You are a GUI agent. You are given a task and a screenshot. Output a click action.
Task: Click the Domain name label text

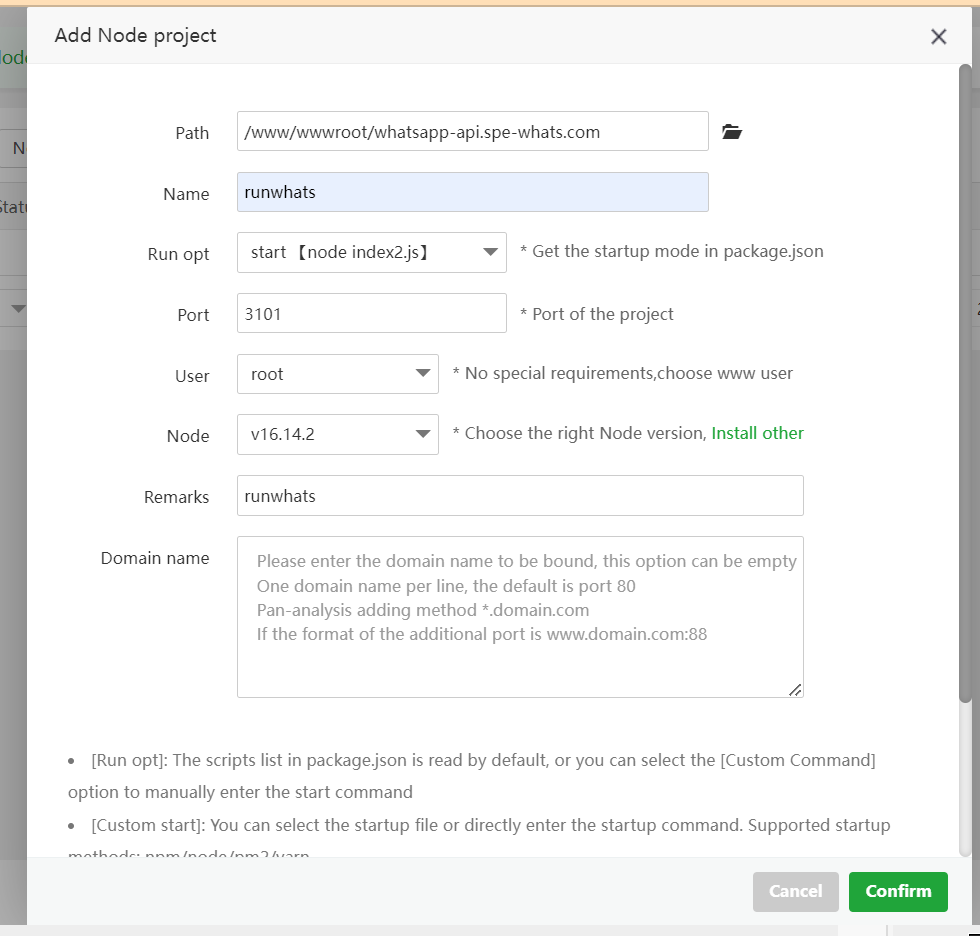[x=155, y=558]
